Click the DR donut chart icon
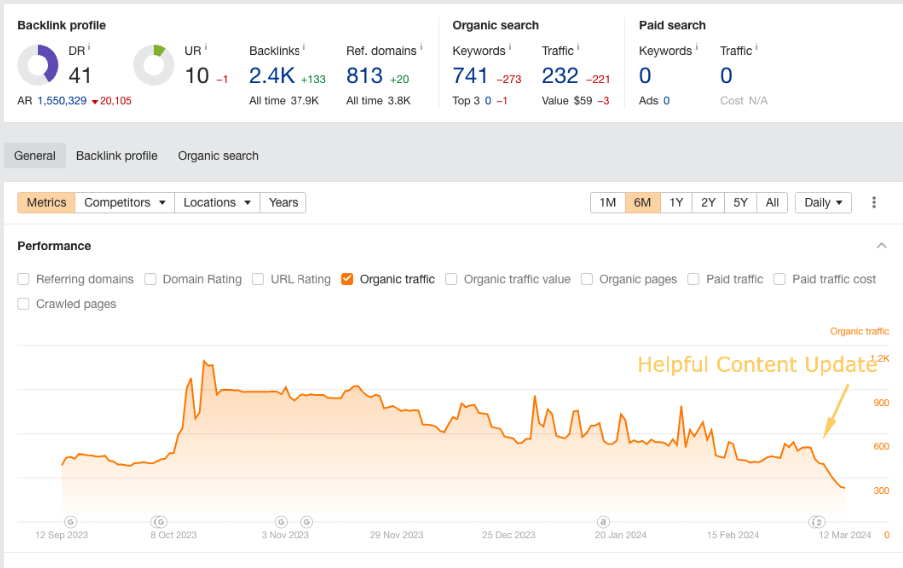The image size is (903, 568). click(38, 65)
